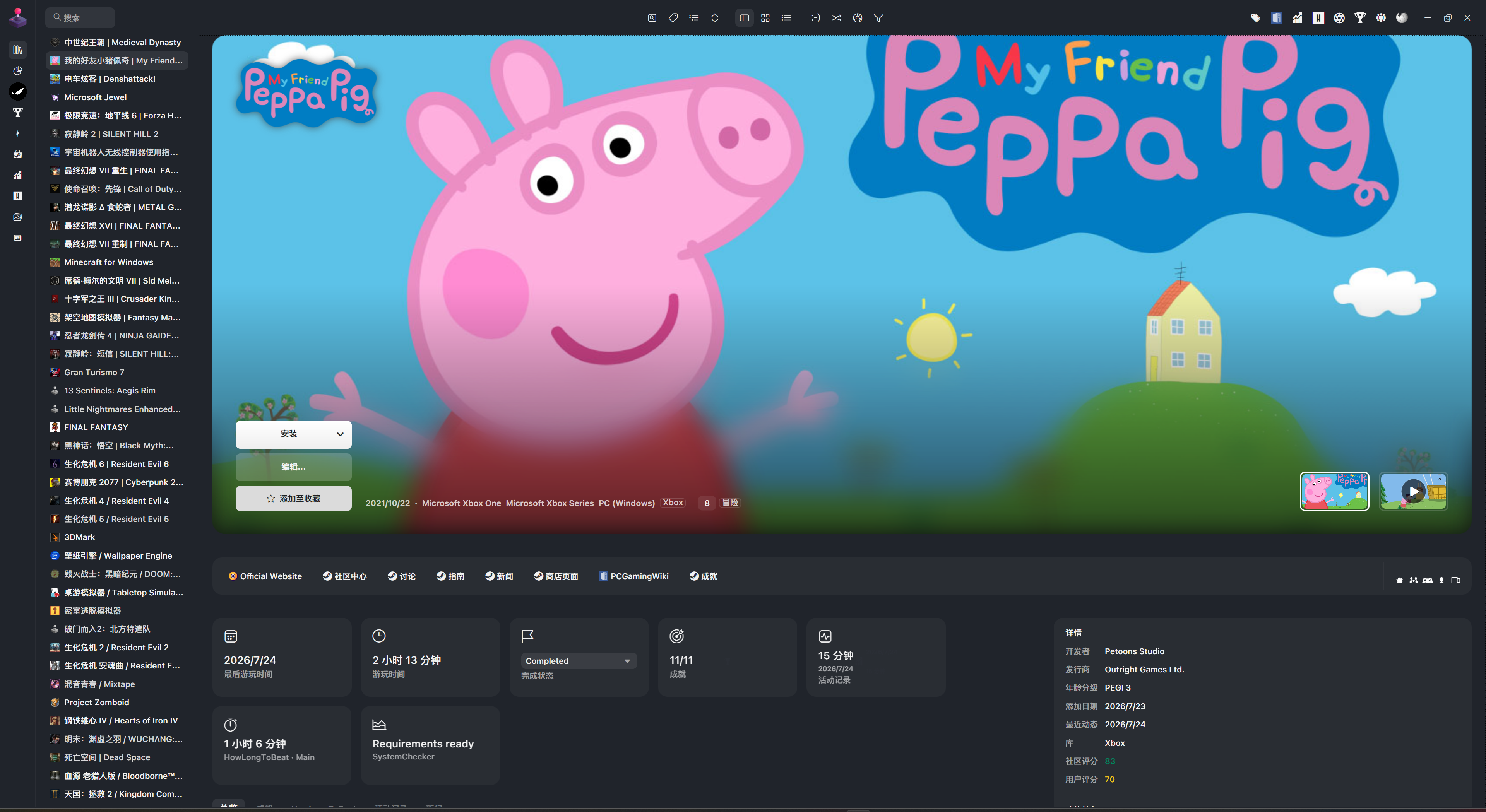
Task: Click the smiley text icon in toolbar
Action: (816, 18)
